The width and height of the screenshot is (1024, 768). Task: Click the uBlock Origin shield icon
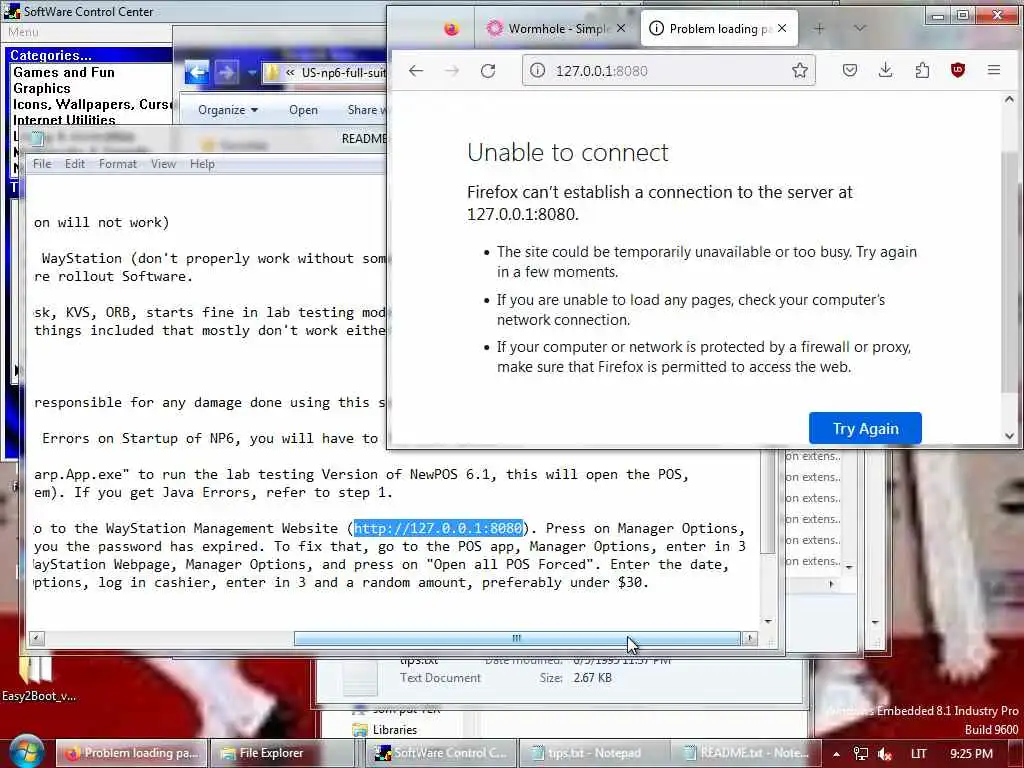958,70
